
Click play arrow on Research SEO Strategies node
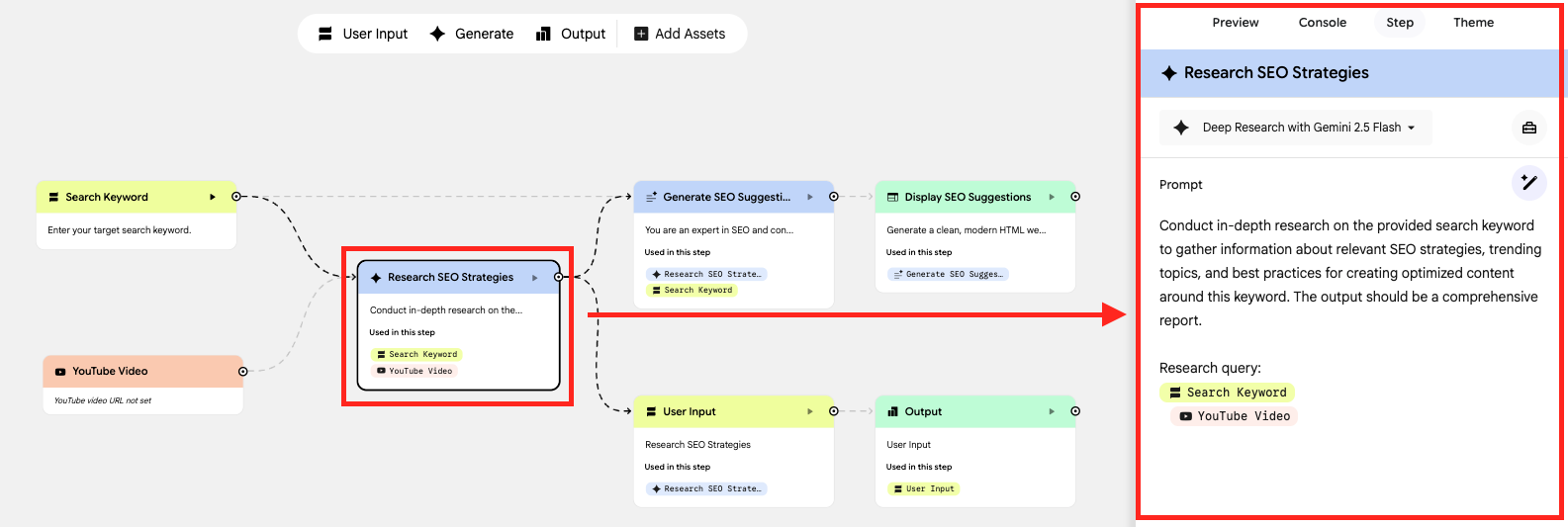pos(535,278)
